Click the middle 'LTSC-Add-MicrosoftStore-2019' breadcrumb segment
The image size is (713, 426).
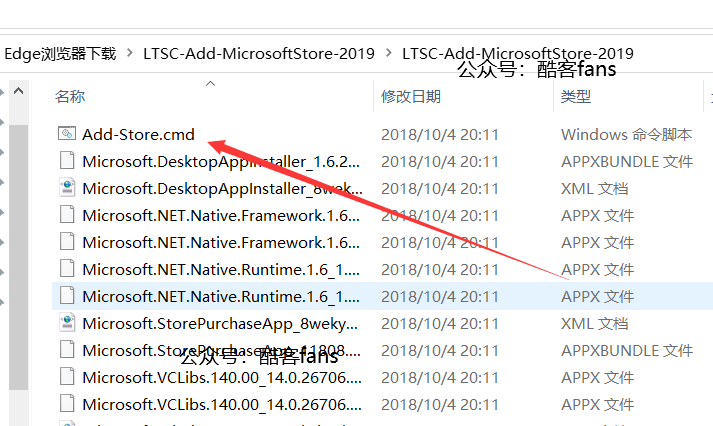[x=259, y=54]
